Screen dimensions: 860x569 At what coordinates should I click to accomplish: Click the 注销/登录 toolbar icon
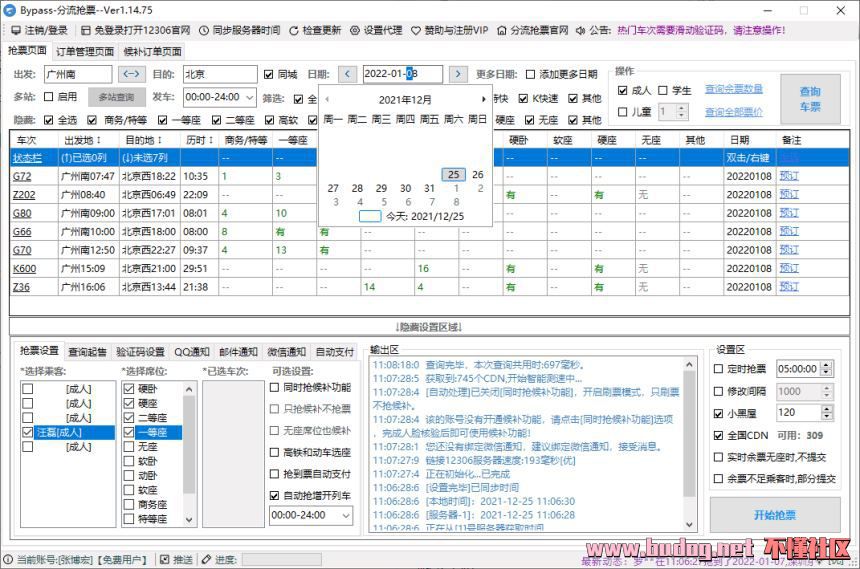pos(16,30)
